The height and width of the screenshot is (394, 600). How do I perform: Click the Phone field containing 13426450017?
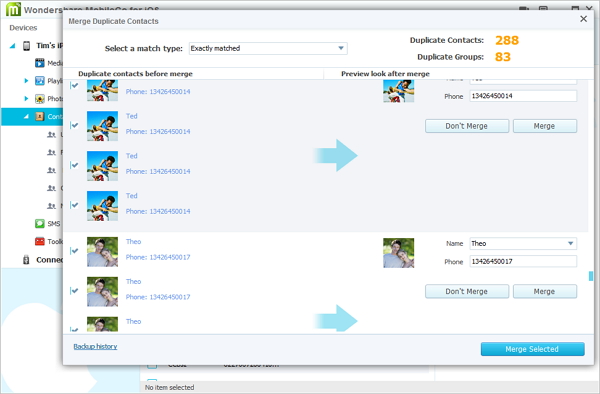(x=523, y=261)
